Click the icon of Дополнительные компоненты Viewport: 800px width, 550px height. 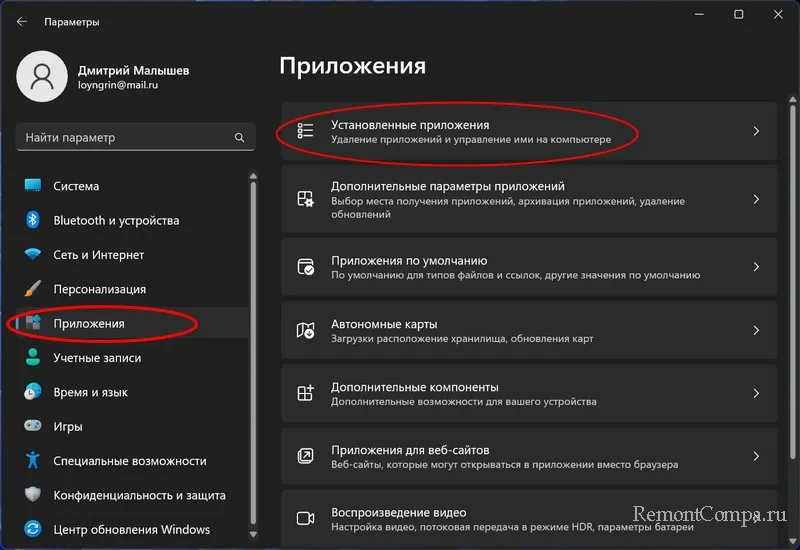coord(305,393)
